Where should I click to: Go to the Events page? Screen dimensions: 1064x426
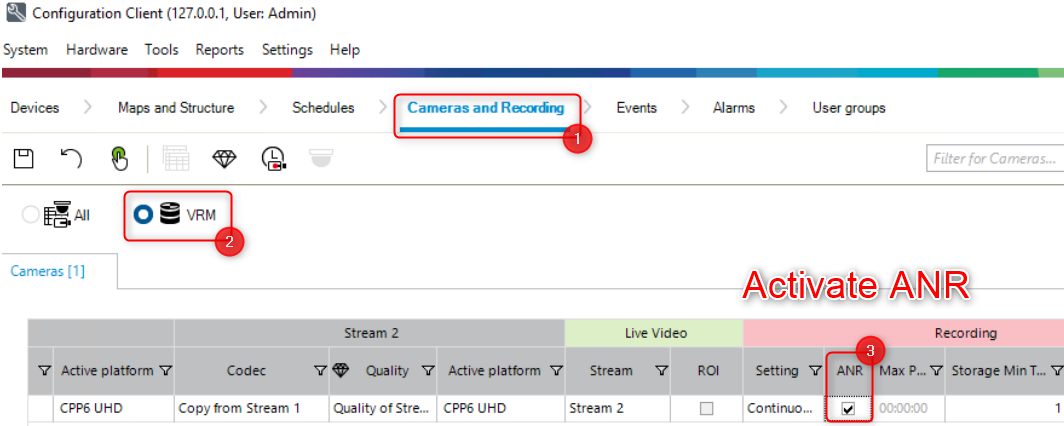point(636,108)
